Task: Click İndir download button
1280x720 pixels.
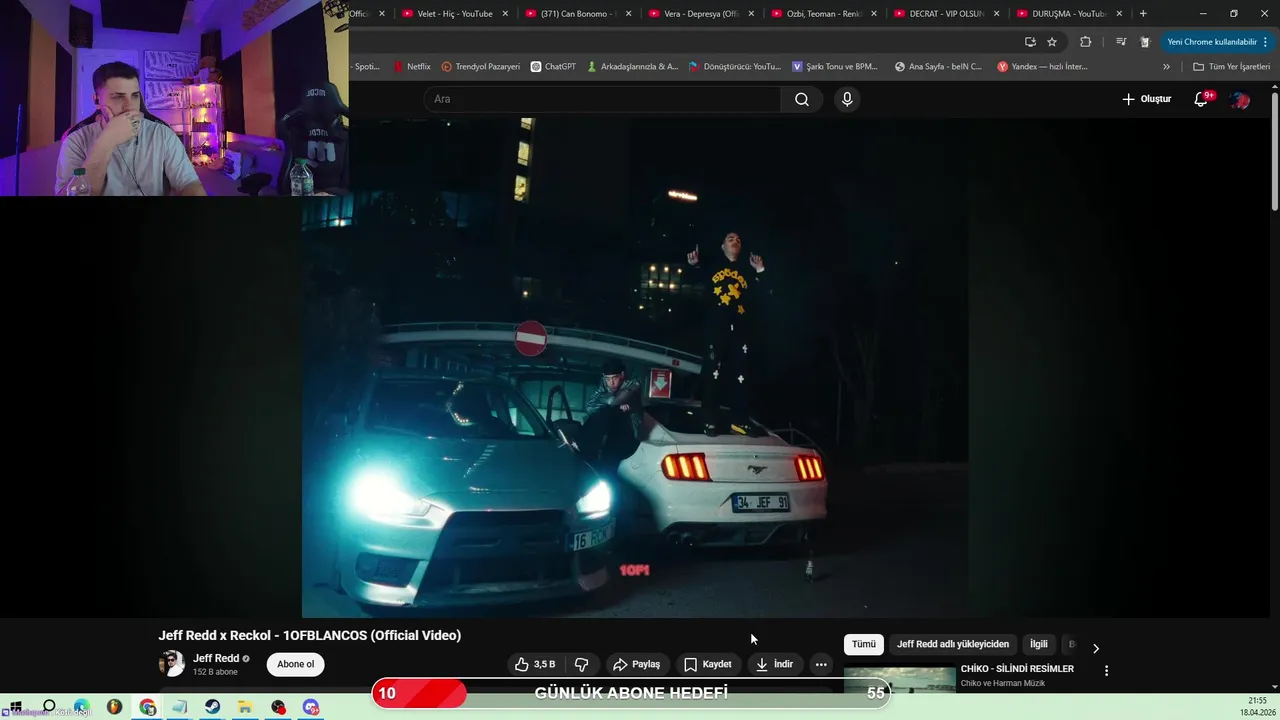Action: 774,664
